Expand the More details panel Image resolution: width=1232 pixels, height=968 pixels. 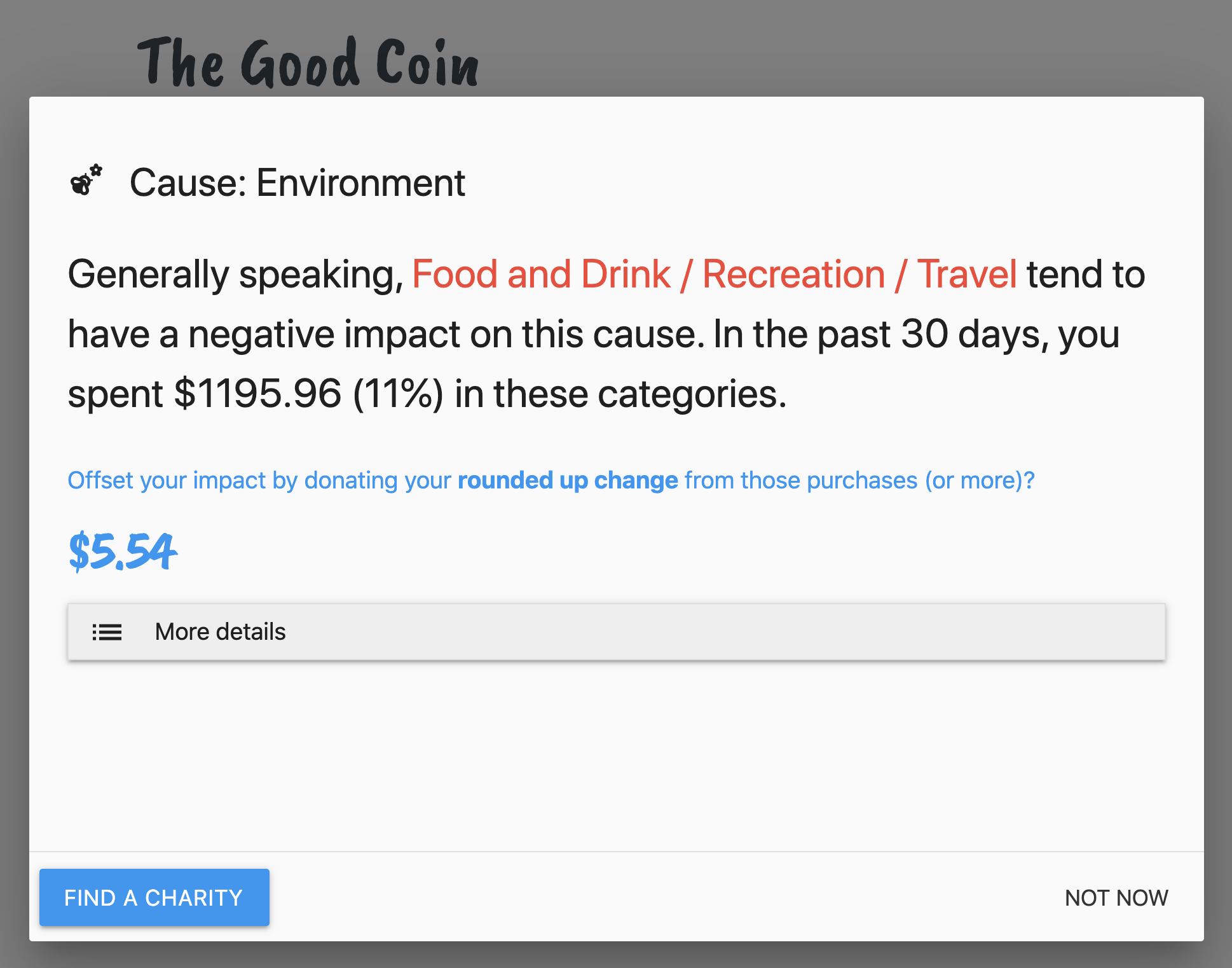click(616, 632)
